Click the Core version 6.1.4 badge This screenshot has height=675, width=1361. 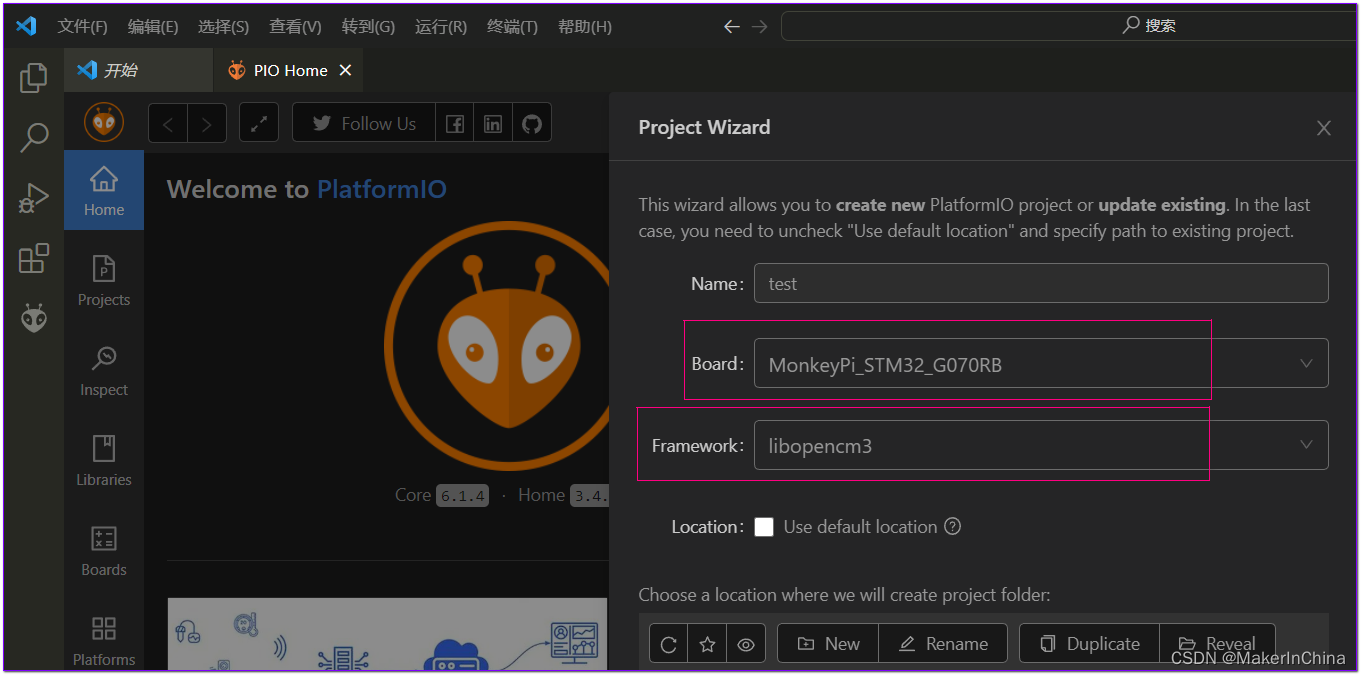(462, 495)
